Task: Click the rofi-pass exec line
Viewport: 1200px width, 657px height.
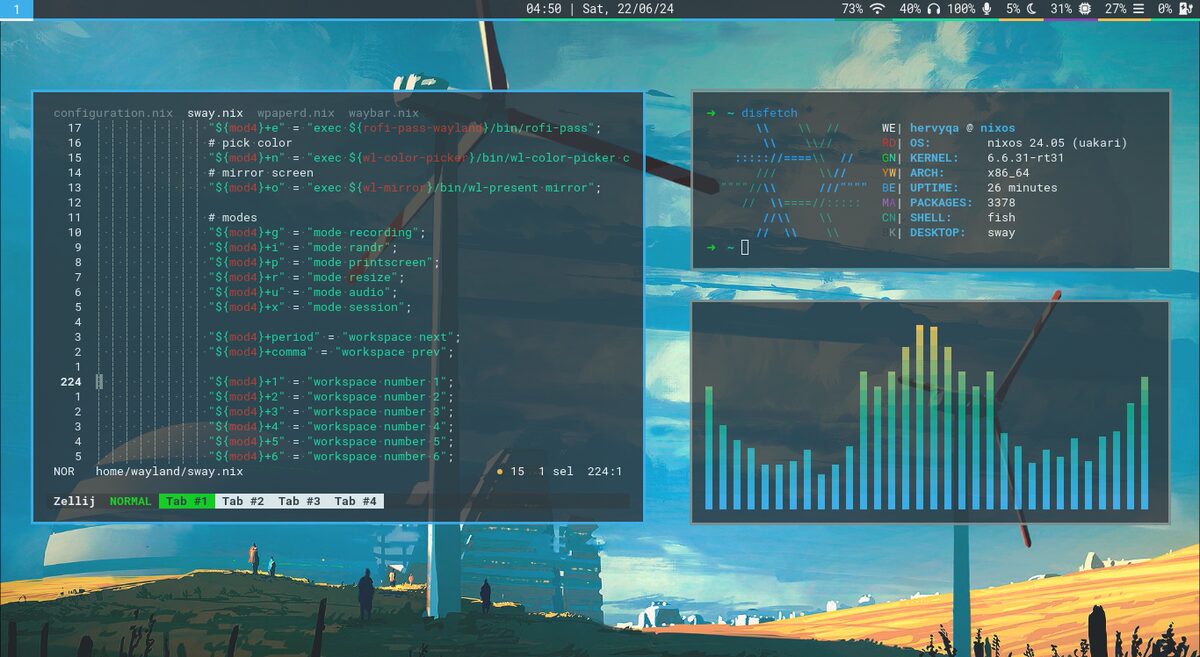Action: pyautogui.click(x=403, y=128)
